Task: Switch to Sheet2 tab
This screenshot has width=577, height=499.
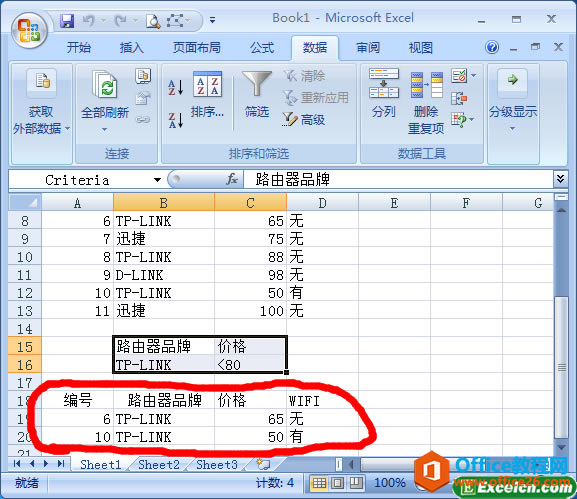Action: point(159,465)
